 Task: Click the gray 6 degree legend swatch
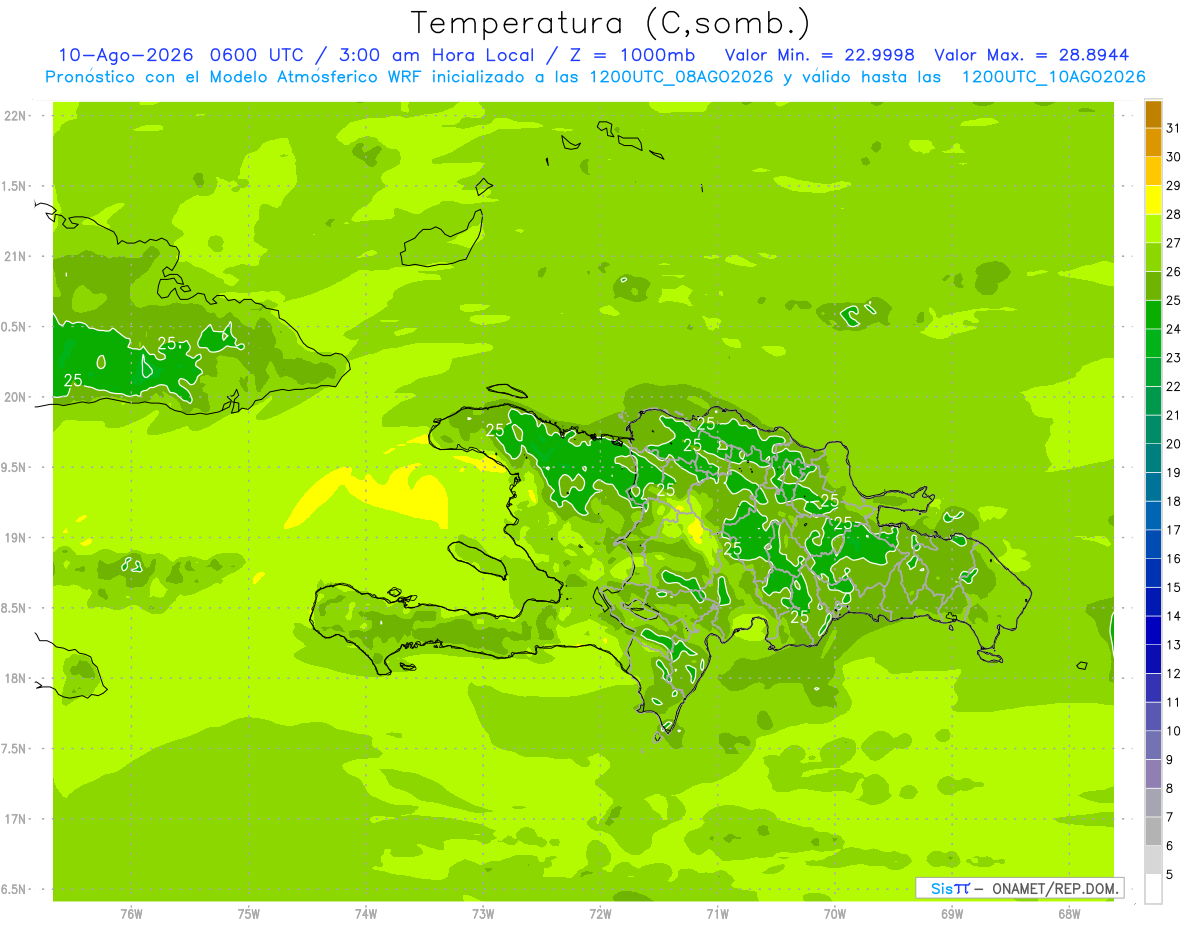[1153, 832]
